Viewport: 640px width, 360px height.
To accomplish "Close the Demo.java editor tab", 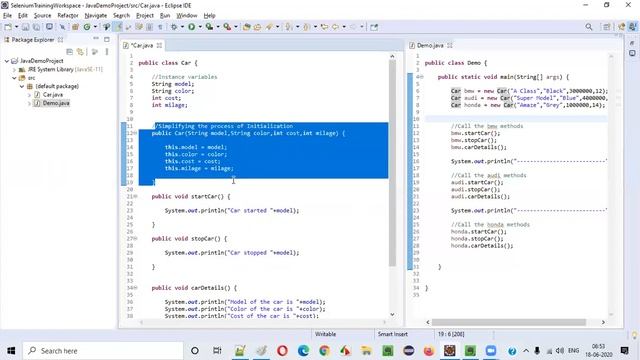I will point(450,45).
